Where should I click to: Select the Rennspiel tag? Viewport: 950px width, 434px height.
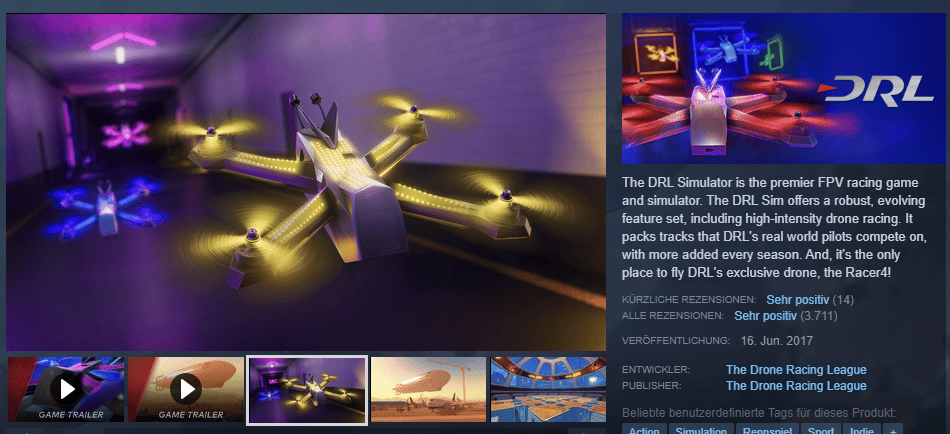(x=768, y=430)
